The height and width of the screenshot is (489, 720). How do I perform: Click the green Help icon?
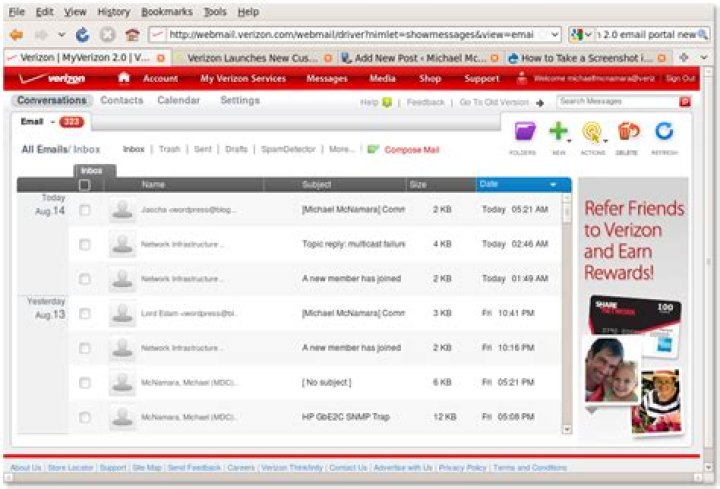pos(387,102)
